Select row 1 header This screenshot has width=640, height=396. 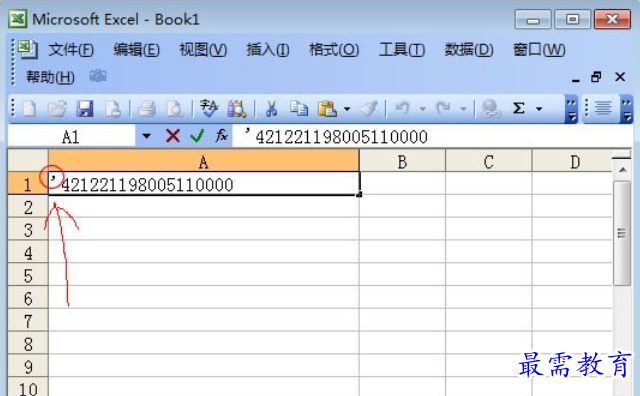pyautogui.click(x=28, y=184)
